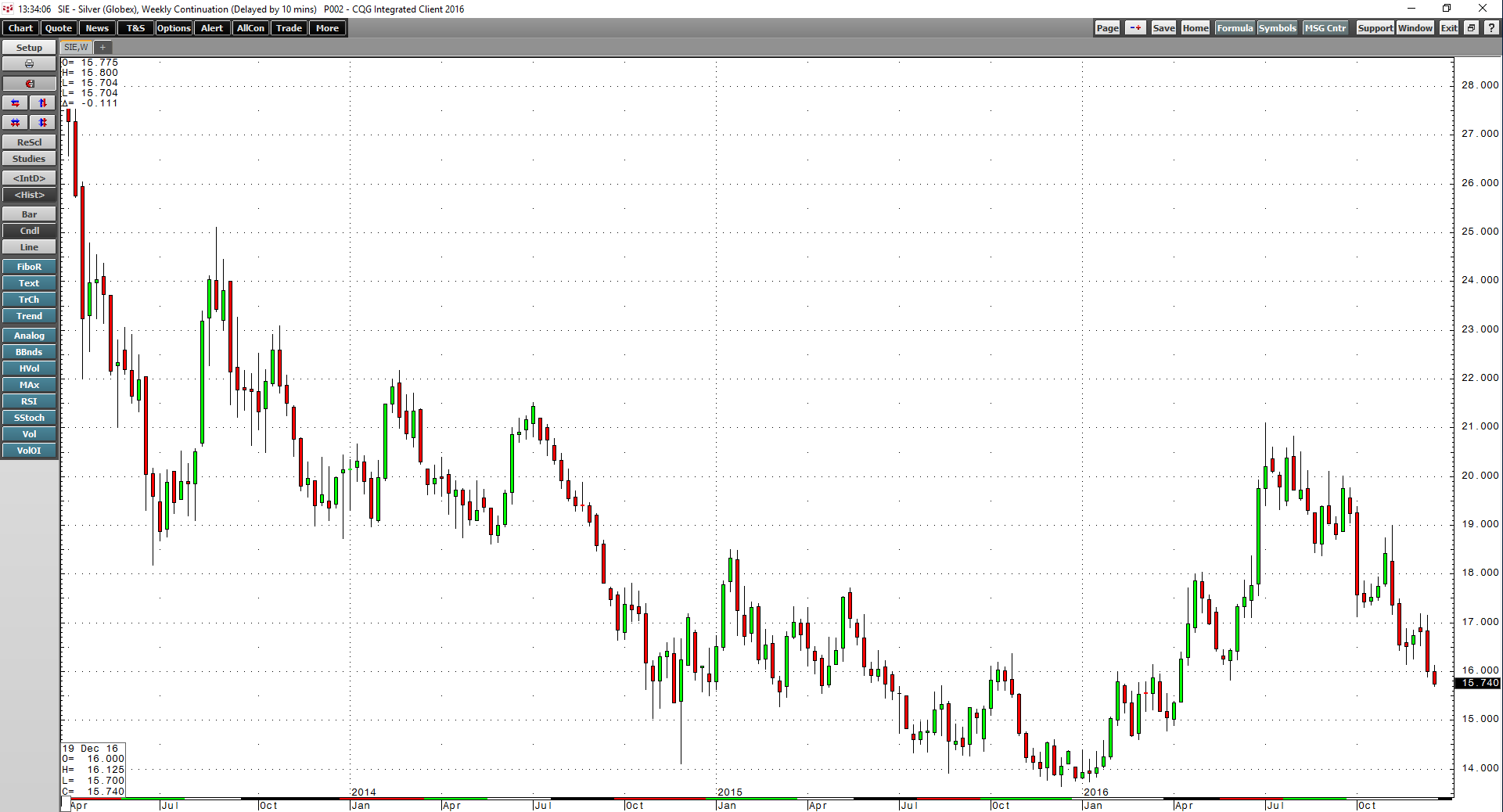The height and width of the screenshot is (812, 1503).
Task: Click the Exit button
Action: click(1449, 28)
